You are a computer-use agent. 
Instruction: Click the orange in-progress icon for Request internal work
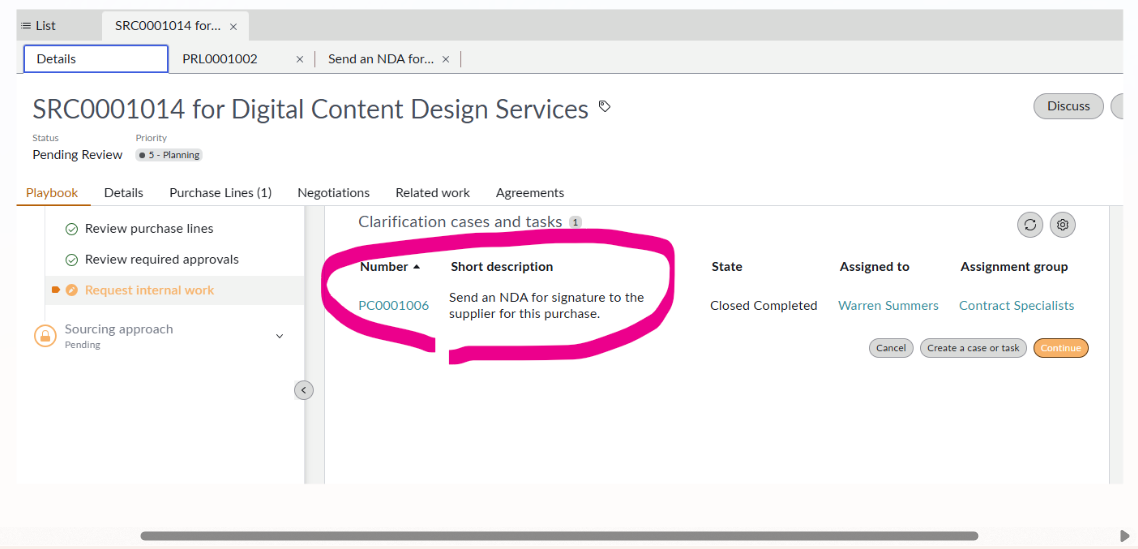71,290
